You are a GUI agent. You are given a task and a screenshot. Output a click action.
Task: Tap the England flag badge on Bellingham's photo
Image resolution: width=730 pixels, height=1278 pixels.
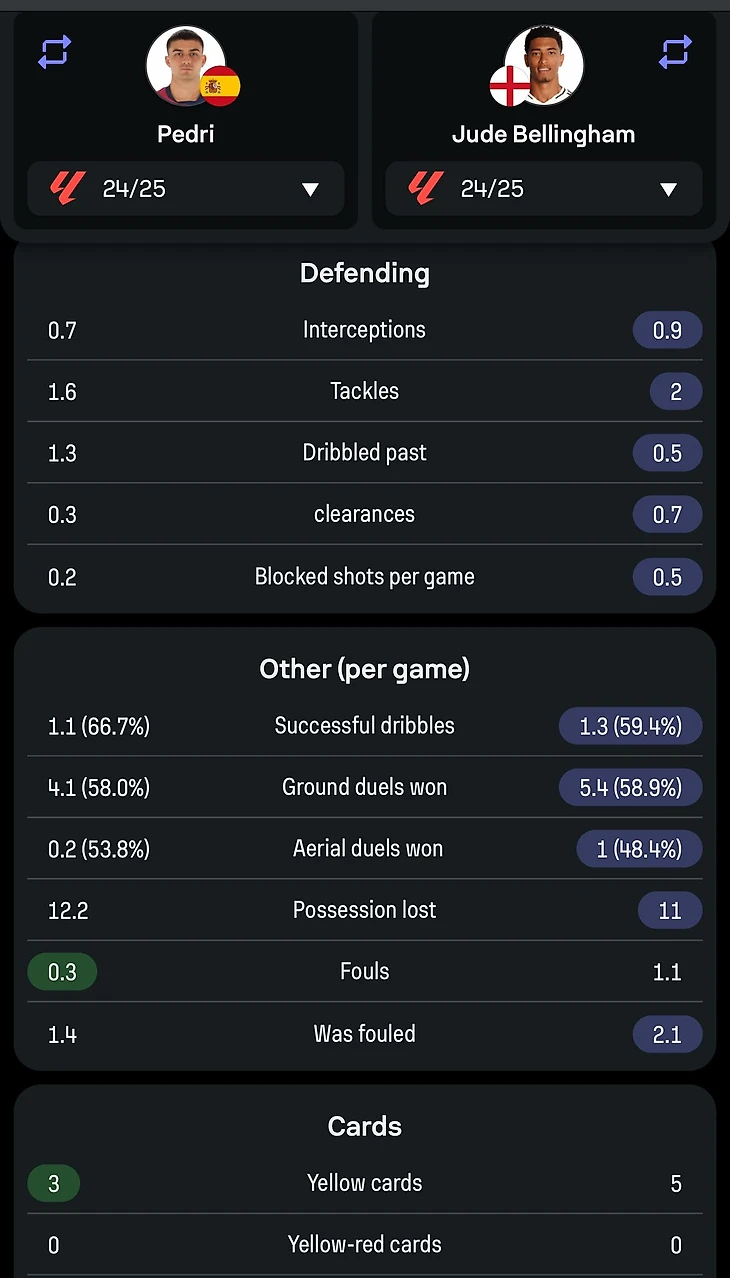click(509, 87)
